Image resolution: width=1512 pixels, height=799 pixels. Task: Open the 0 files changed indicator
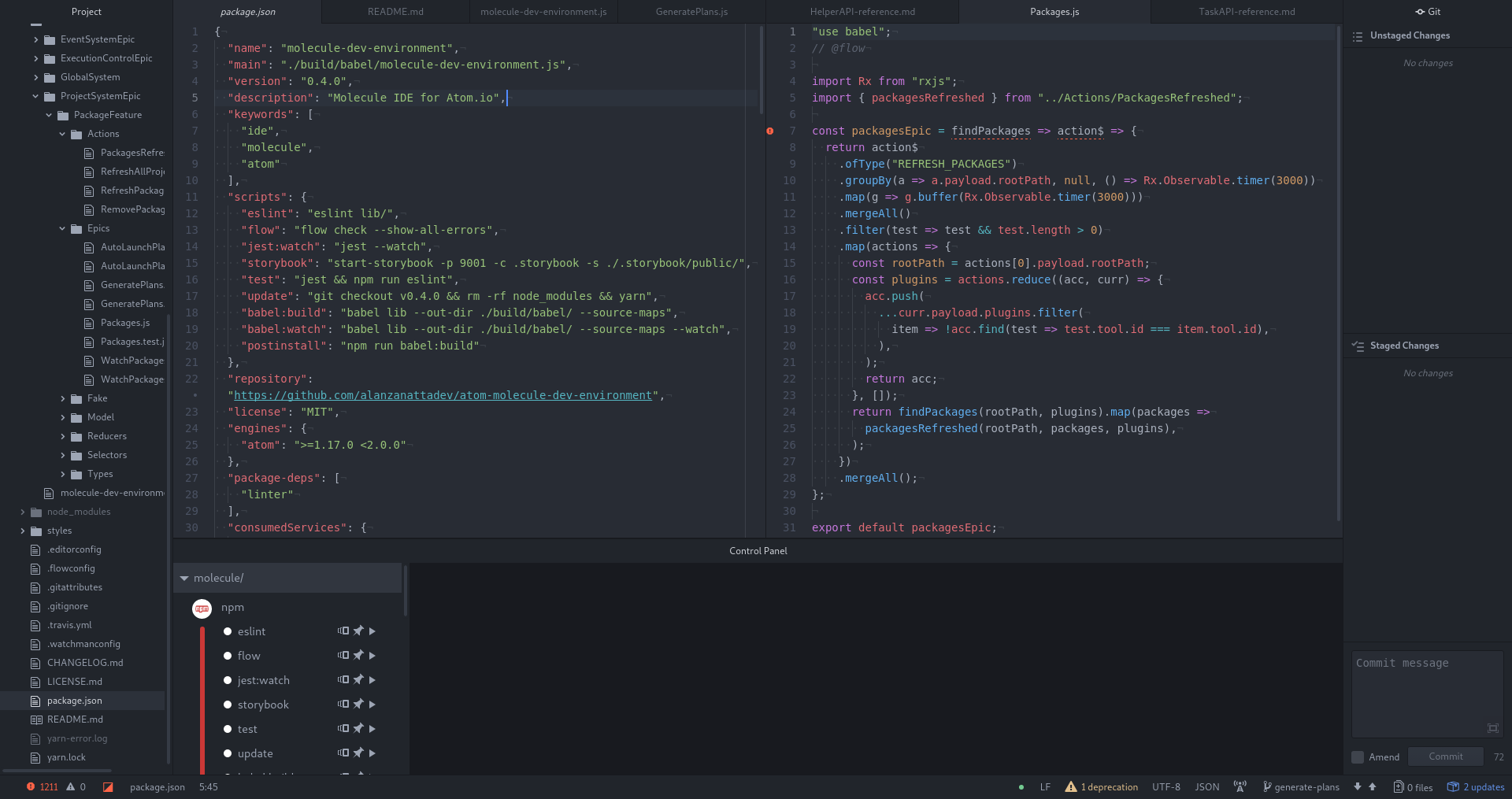[x=1414, y=787]
